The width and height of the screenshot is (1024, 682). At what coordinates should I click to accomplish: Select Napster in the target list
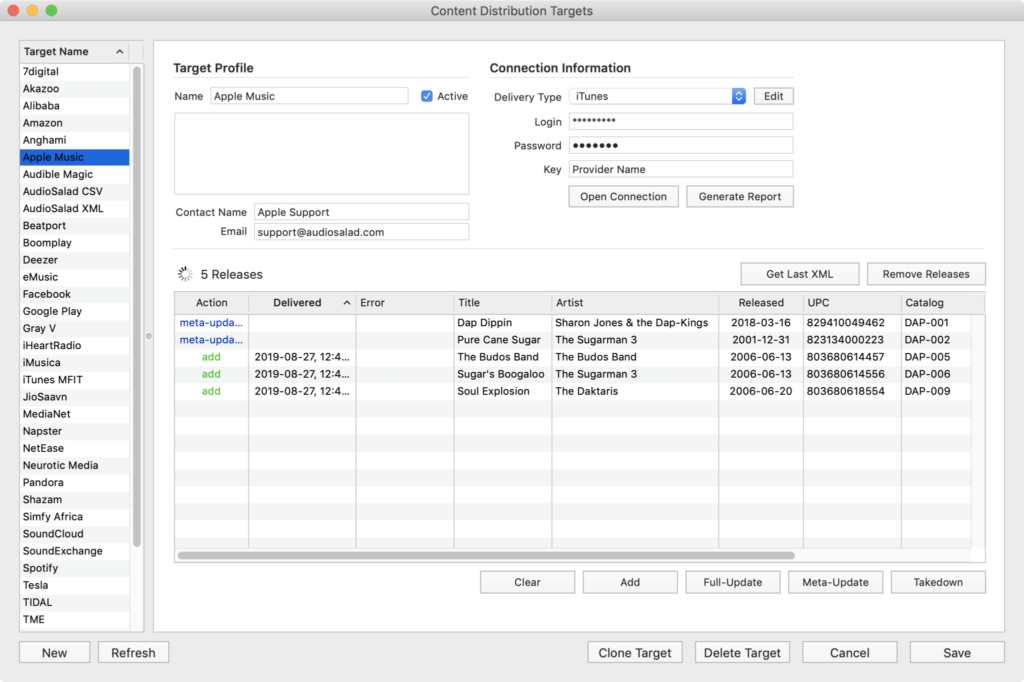[74, 431]
